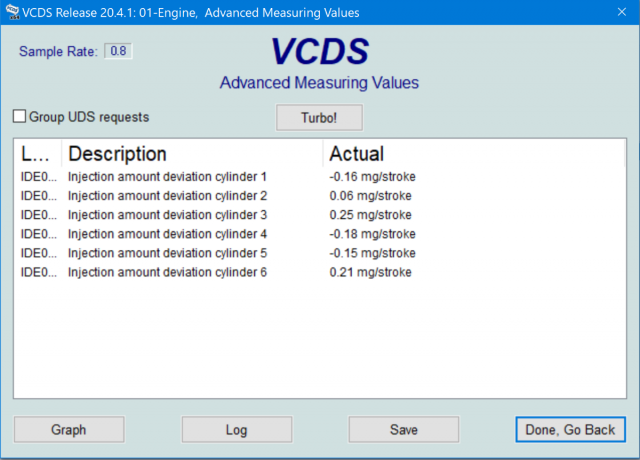
Task: Click the truncated 'L...' column header
Action: [x=35, y=154]
